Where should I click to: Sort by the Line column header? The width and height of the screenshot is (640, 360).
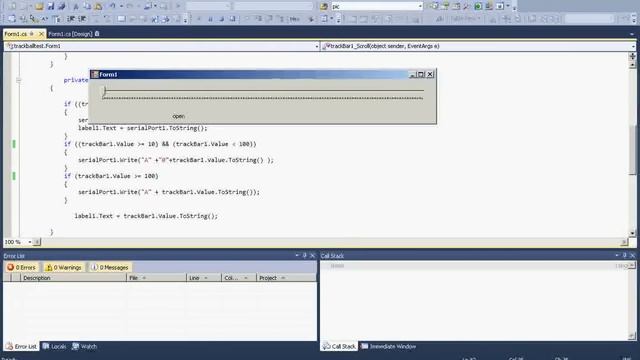pos(204,278)
